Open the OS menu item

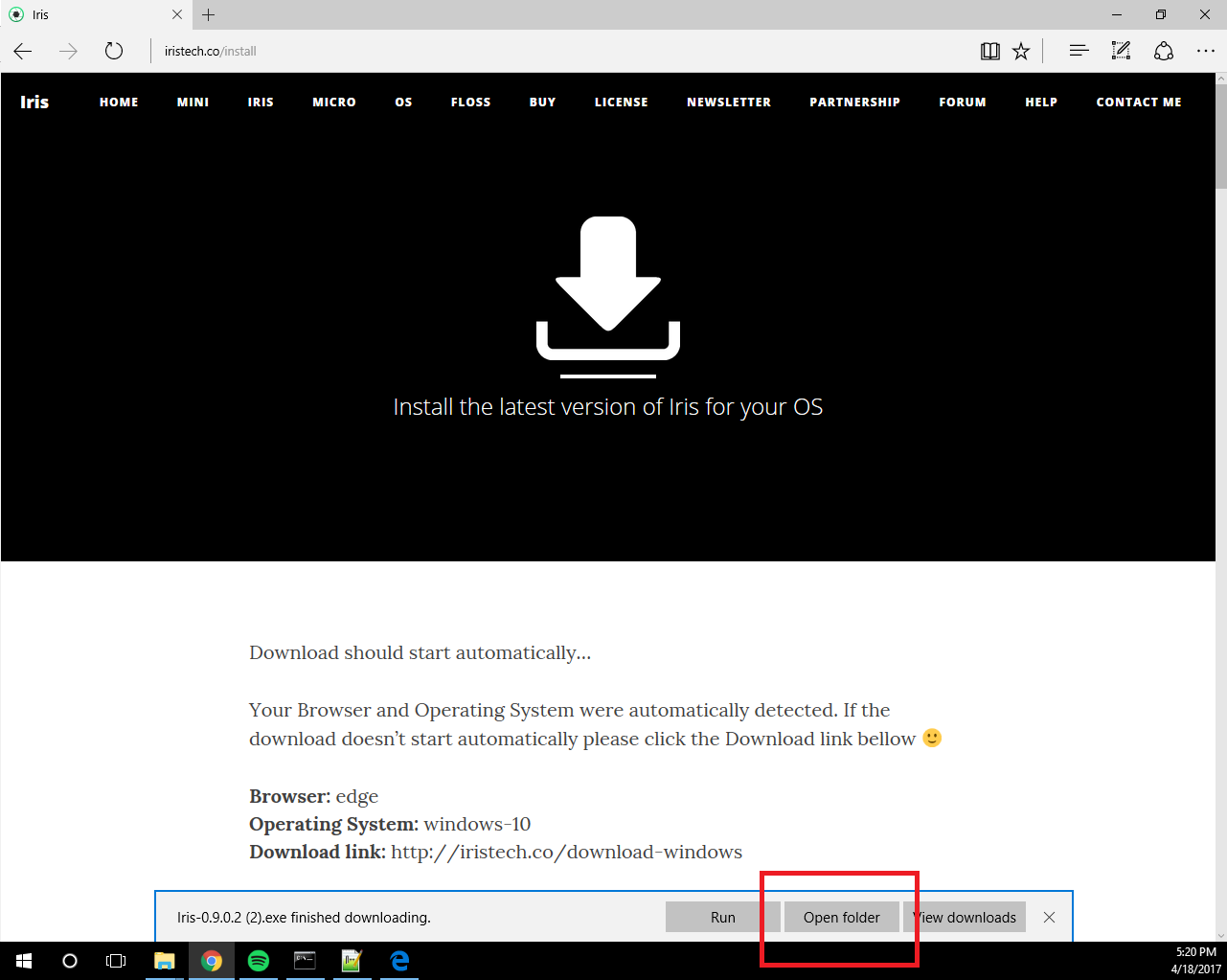coord(403,102)
